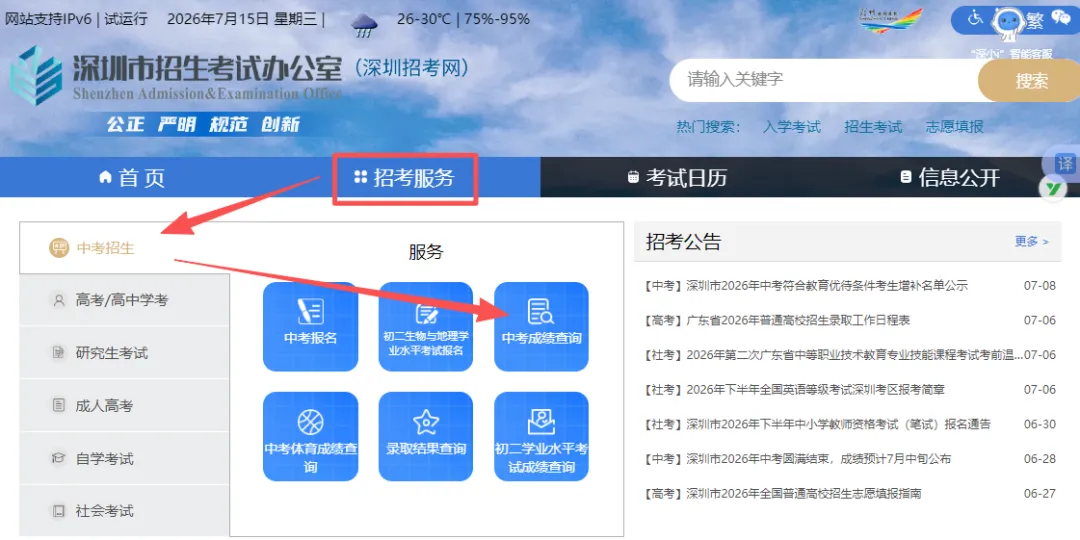Open the 招考服务 navigation tab
The width and height of the screenshot is (1080, 540).
pos(405,178)
